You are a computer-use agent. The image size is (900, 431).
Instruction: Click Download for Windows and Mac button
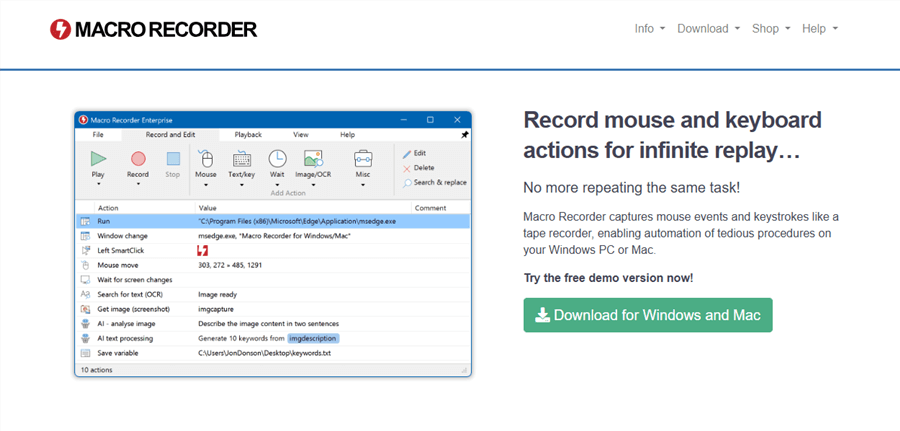[x=648, y=315]
